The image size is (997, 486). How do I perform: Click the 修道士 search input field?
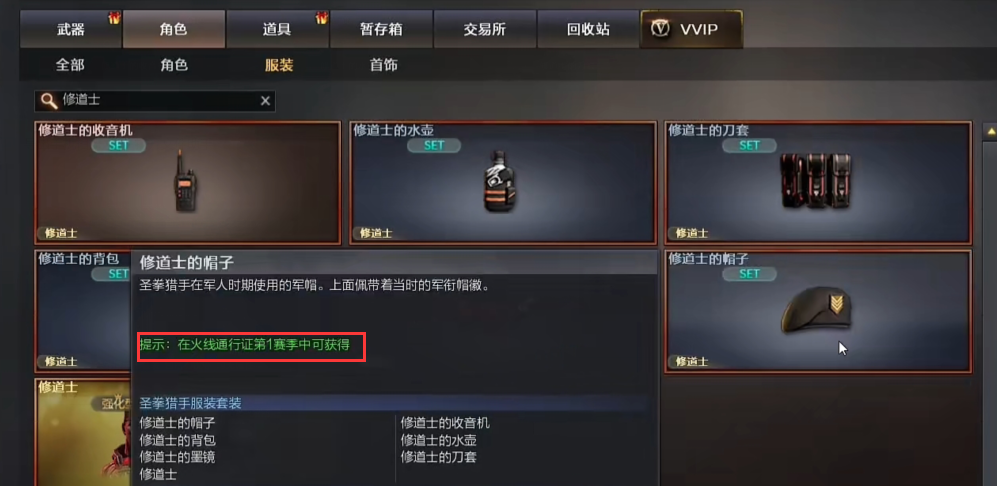(x=155, y=101)
